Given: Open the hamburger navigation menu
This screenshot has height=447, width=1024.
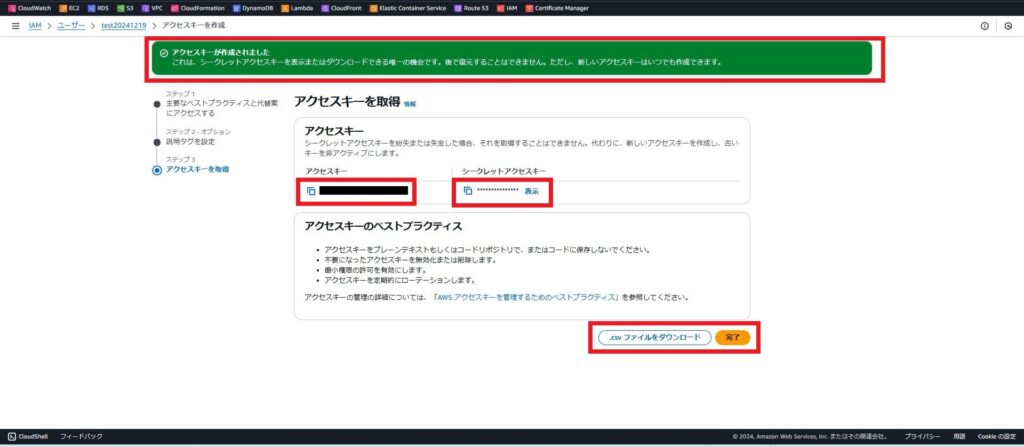Looking at the screenshot, I should click(x=15, y=24).
